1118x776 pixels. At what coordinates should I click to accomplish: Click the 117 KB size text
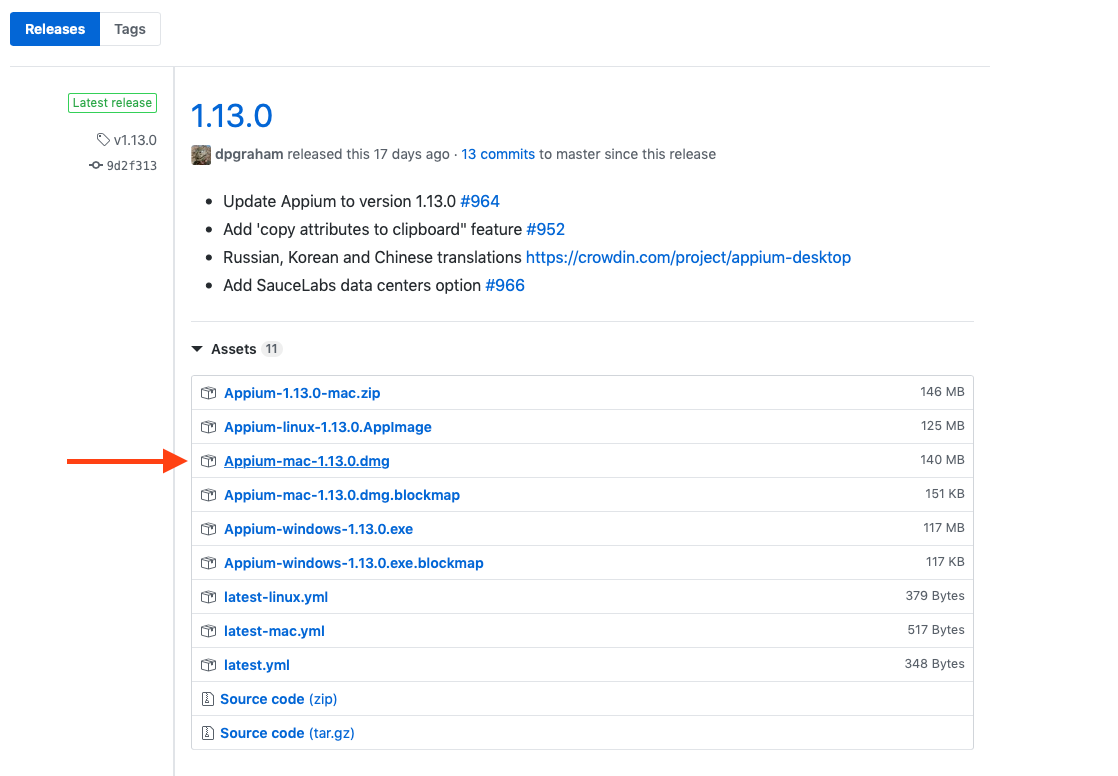945,562
